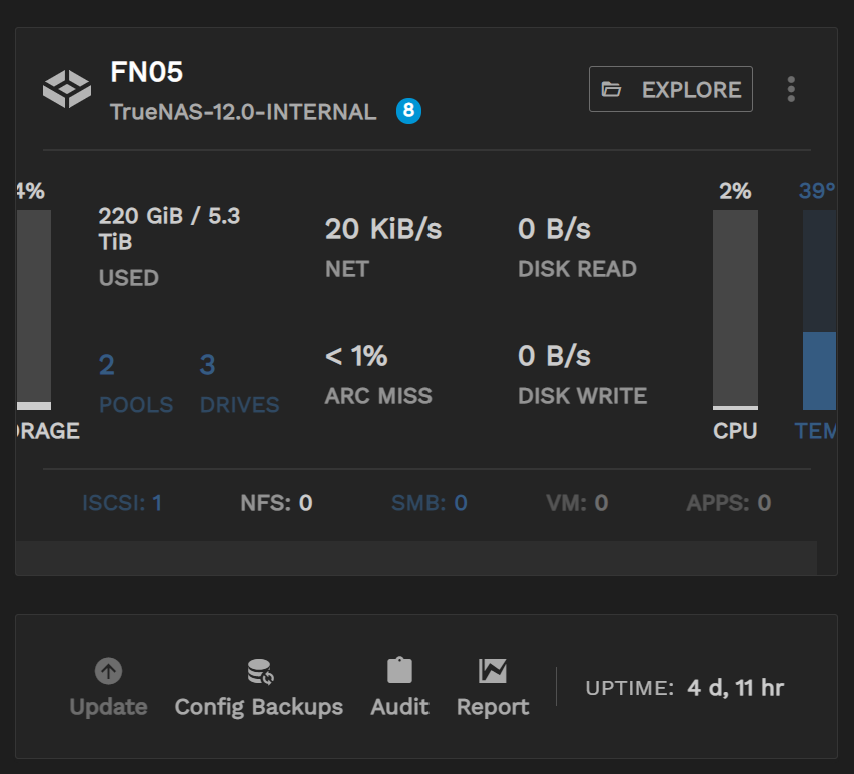The width and height of the screenshot is (854, 774).
Task: Select the SMB: 0 service link
Action: click(x=429, y=503)
